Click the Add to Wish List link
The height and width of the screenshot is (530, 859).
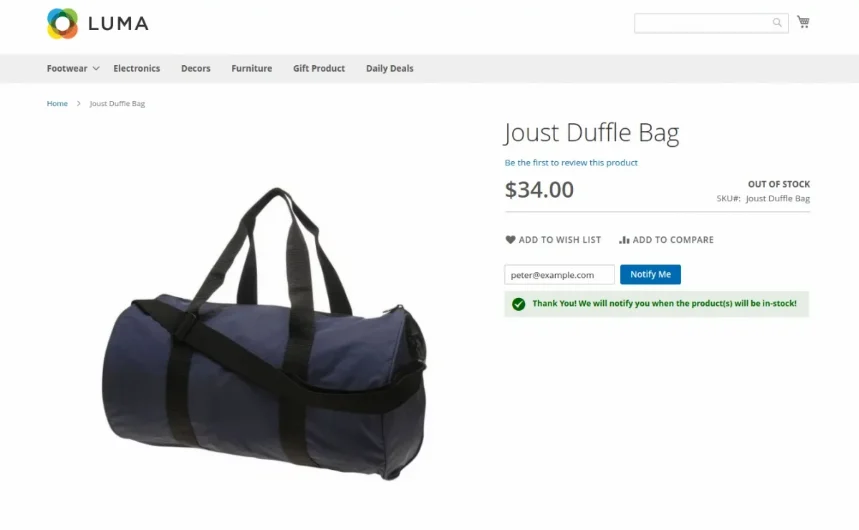(553, 240)
